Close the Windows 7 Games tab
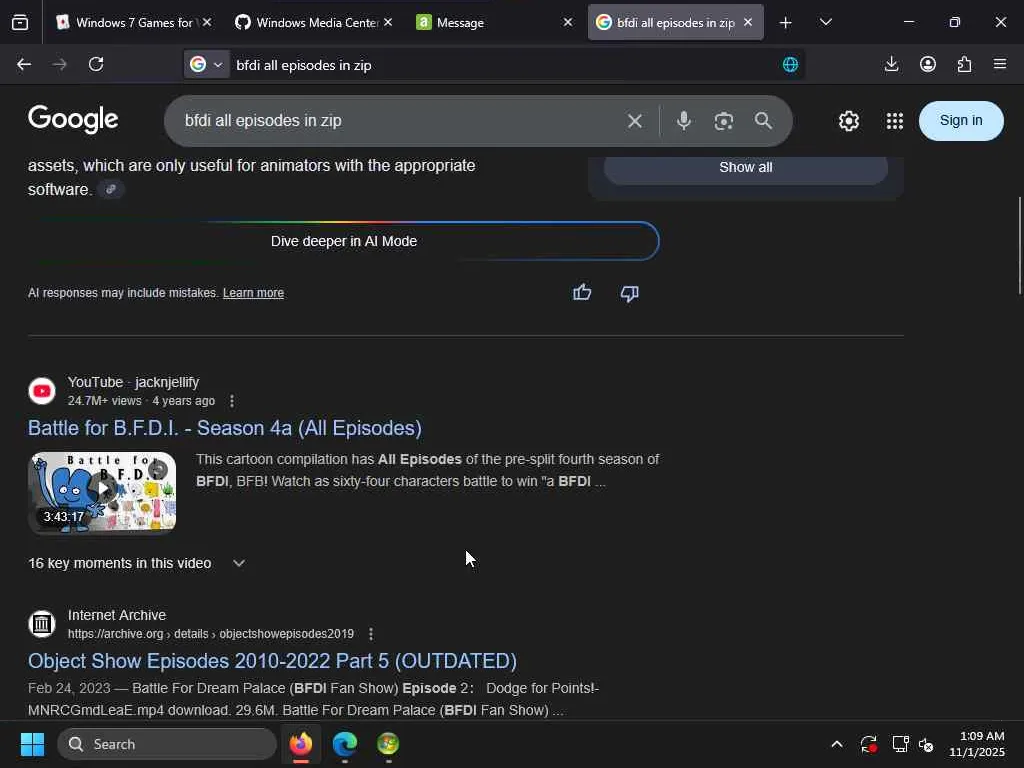1024x768 pixels. (x=207, y=22)
